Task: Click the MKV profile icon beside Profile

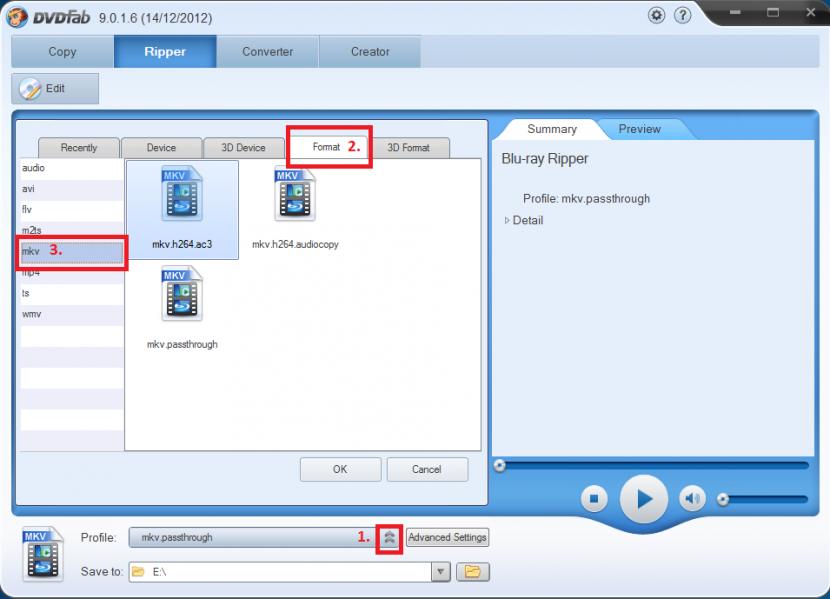Action: tap(43, 554)
